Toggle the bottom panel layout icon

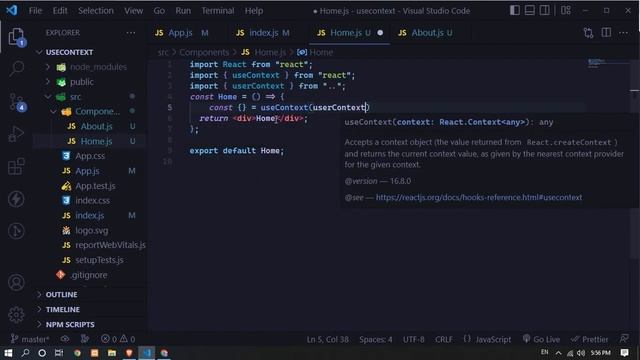coord(530,11)
